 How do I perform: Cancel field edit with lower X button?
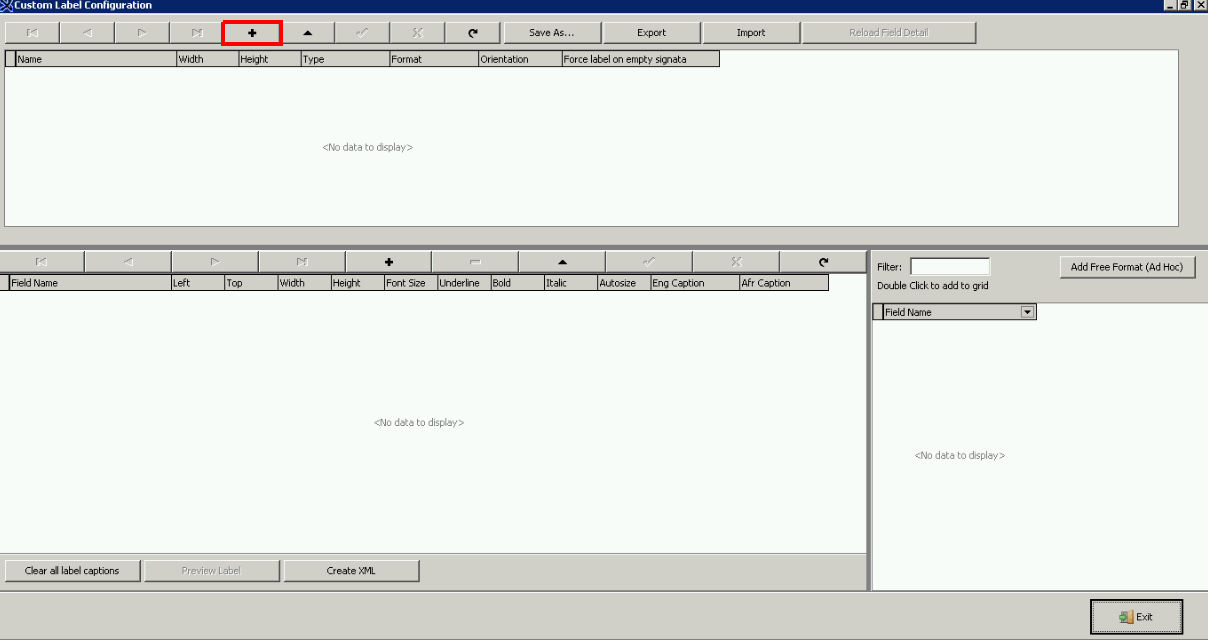tap(736, 262)
